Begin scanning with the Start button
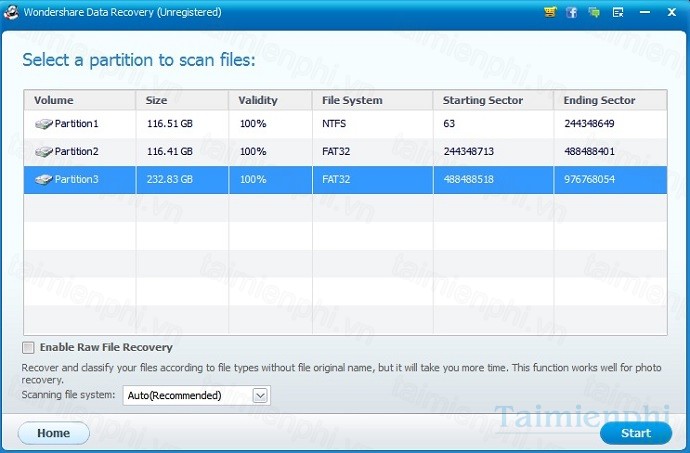The width and height of the screenshot is (690, 453). click(x=636, y=433)
